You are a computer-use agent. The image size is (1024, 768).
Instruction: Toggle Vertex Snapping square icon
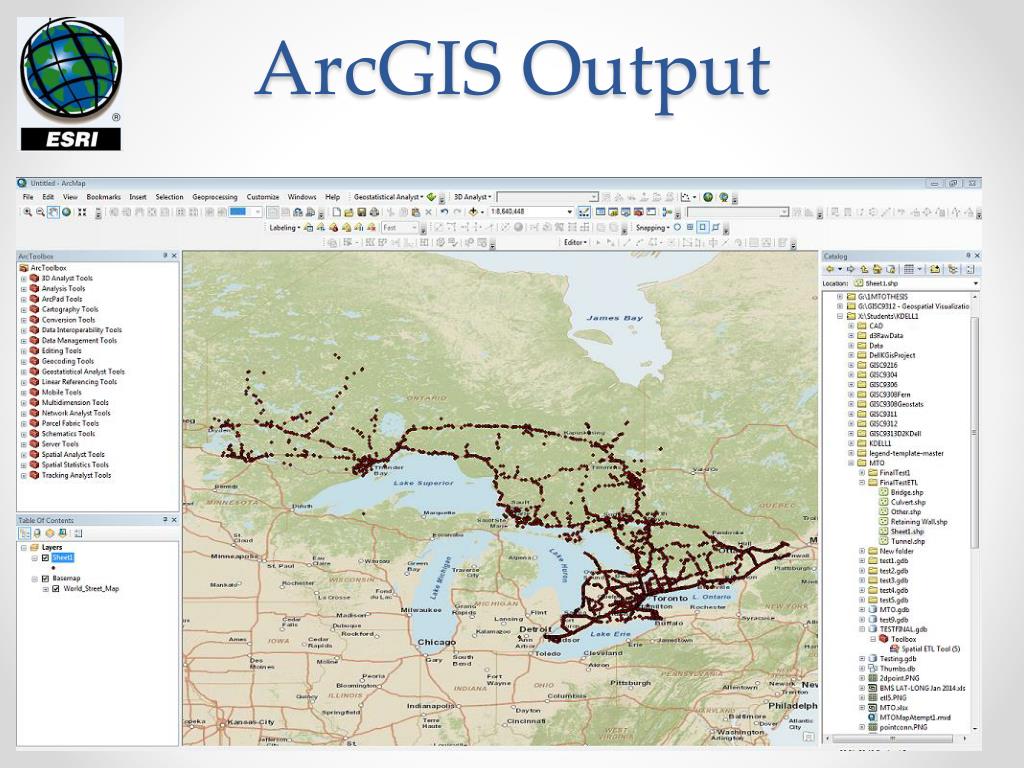click(x=703, y=227)
